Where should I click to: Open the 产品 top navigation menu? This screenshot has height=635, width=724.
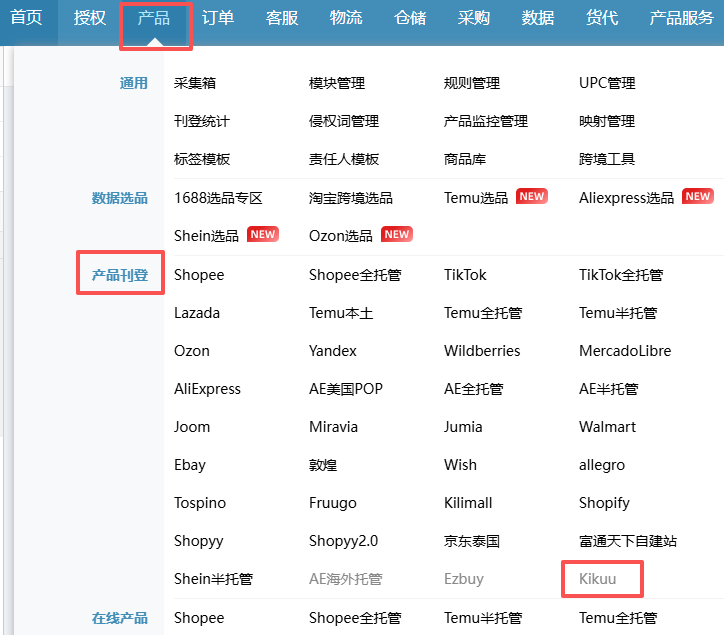click(154, 18)
